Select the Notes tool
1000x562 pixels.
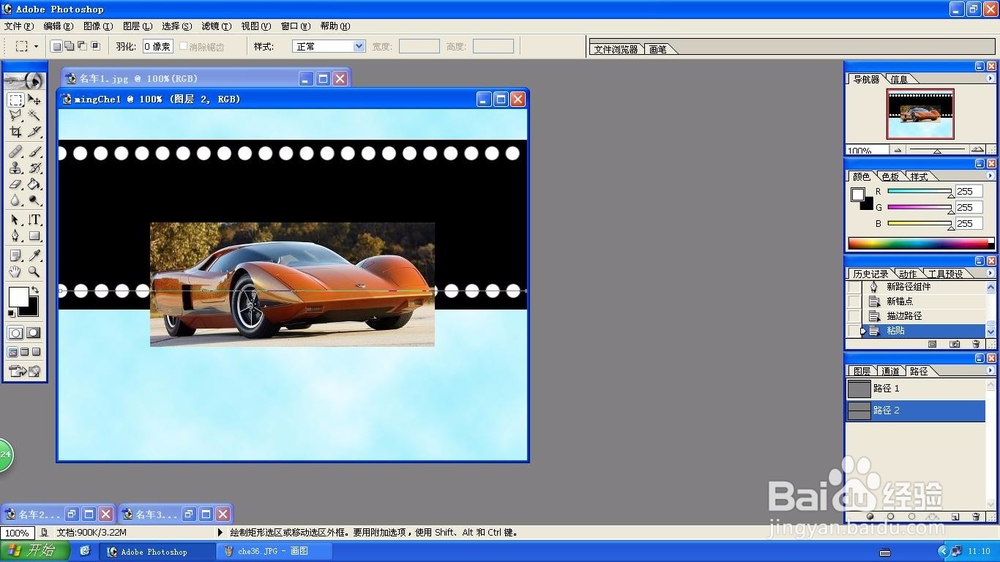(15, 256)
